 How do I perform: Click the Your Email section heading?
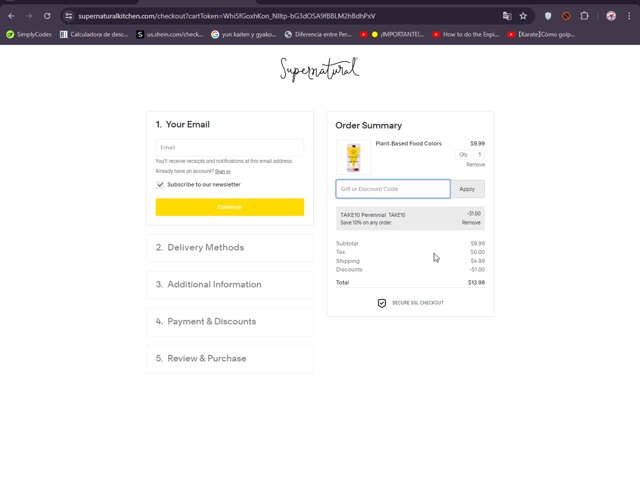pos(182,124)
